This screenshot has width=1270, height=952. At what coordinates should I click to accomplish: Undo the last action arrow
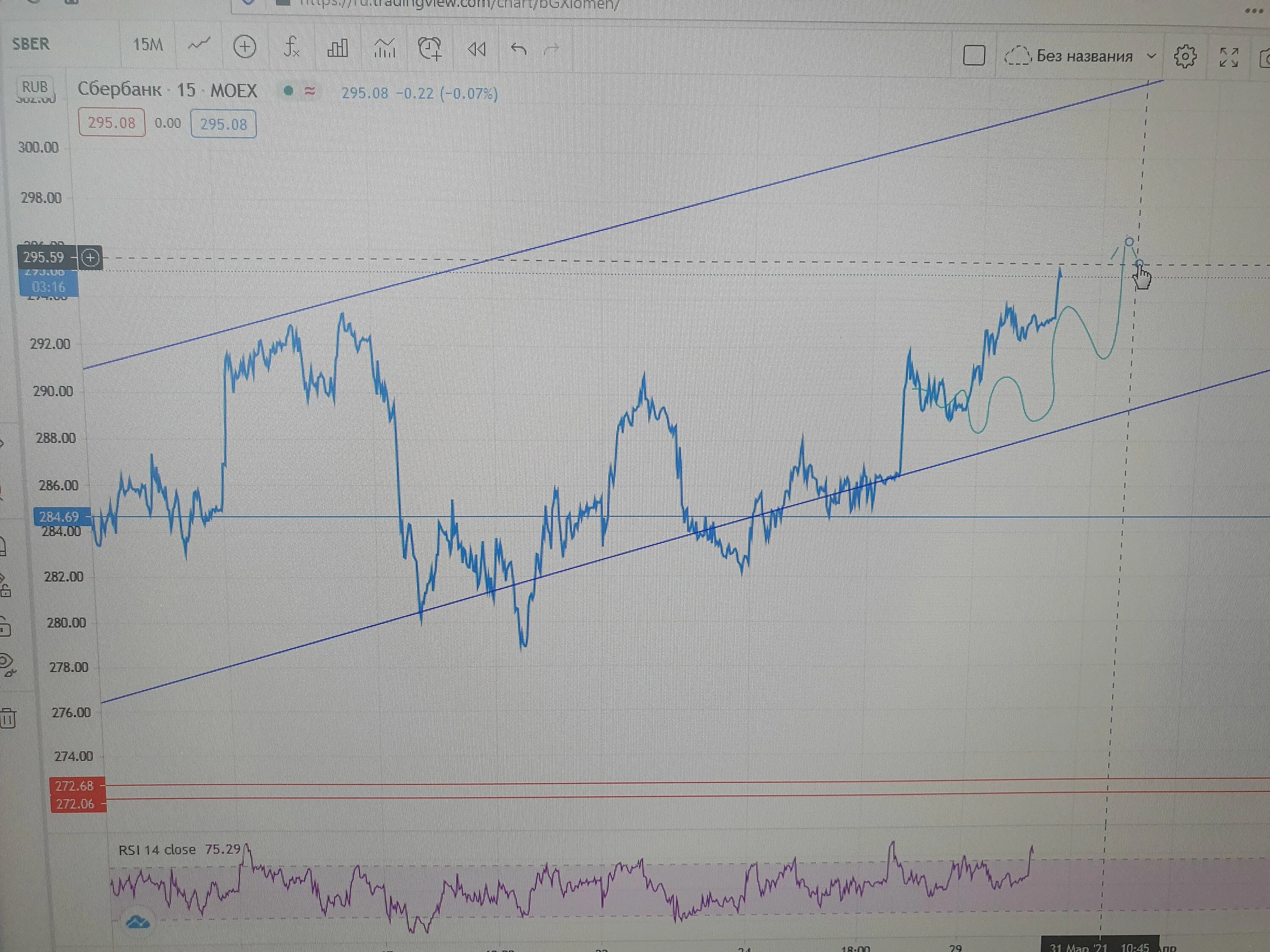519,50
